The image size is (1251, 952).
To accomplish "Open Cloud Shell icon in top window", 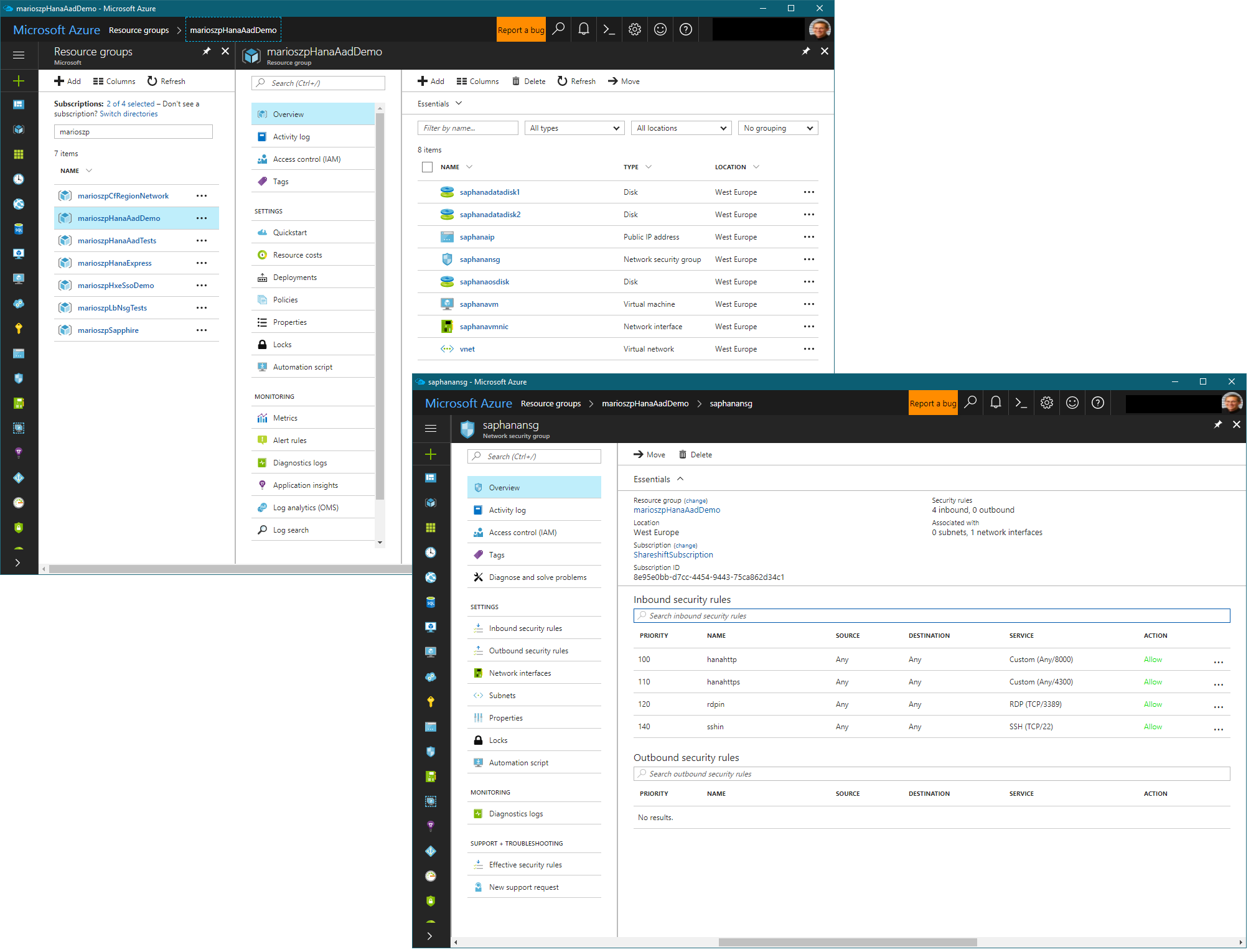I will [609, 29].
